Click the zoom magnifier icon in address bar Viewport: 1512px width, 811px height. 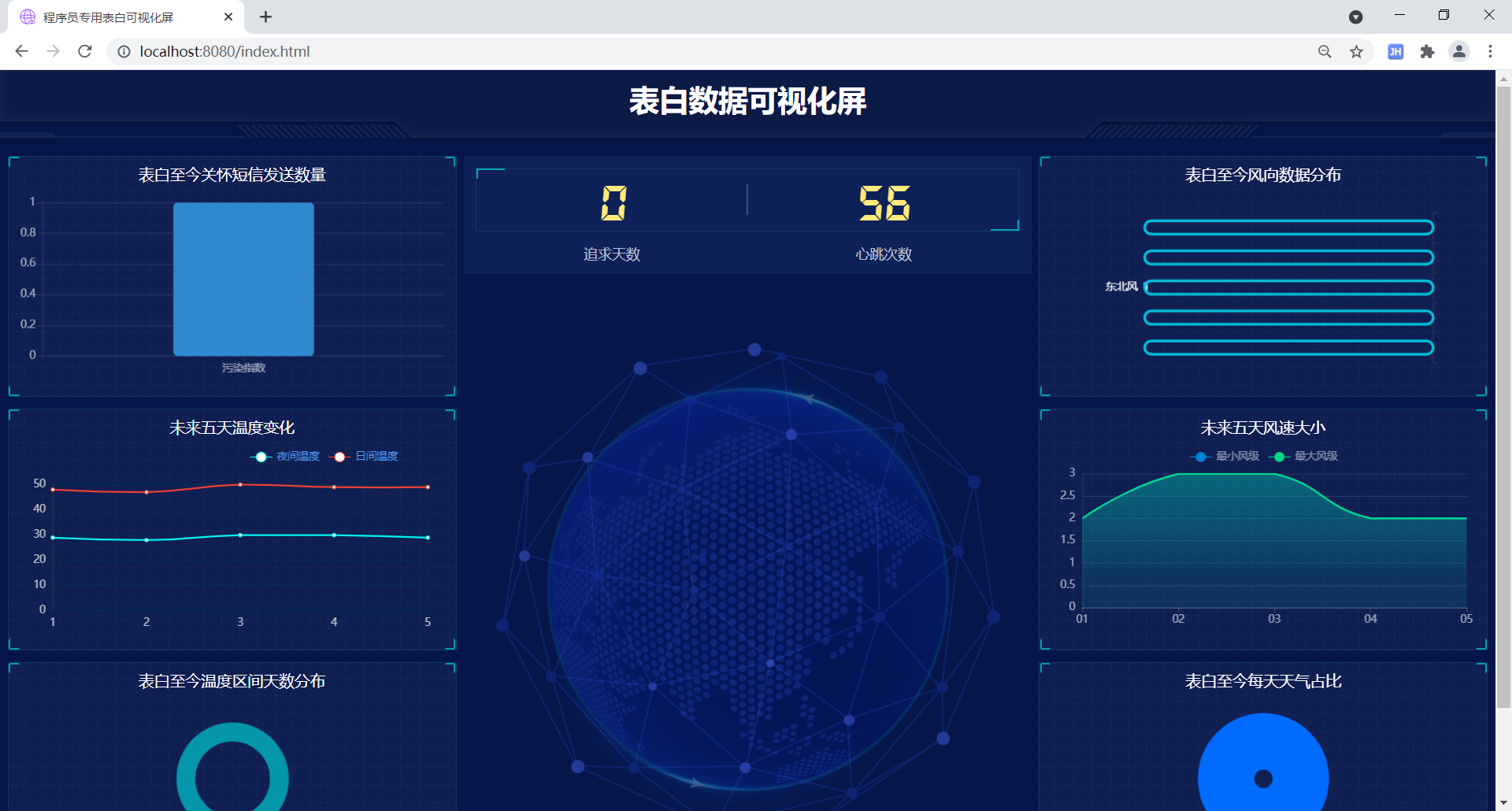[1325, 51]
